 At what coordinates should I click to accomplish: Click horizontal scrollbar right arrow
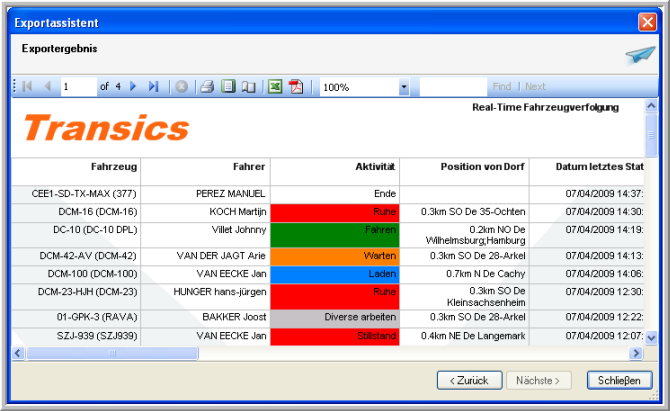636,353
